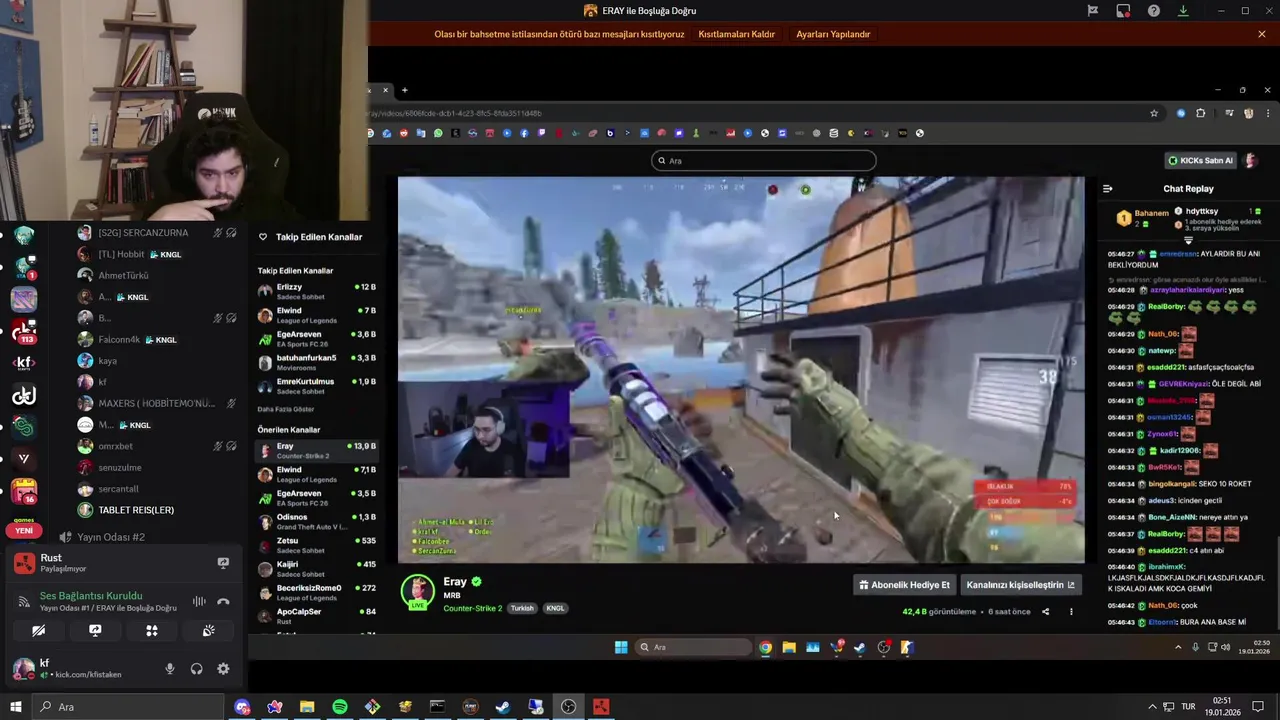
Task: Click the Turkish language tag
Action: point(522,608)
